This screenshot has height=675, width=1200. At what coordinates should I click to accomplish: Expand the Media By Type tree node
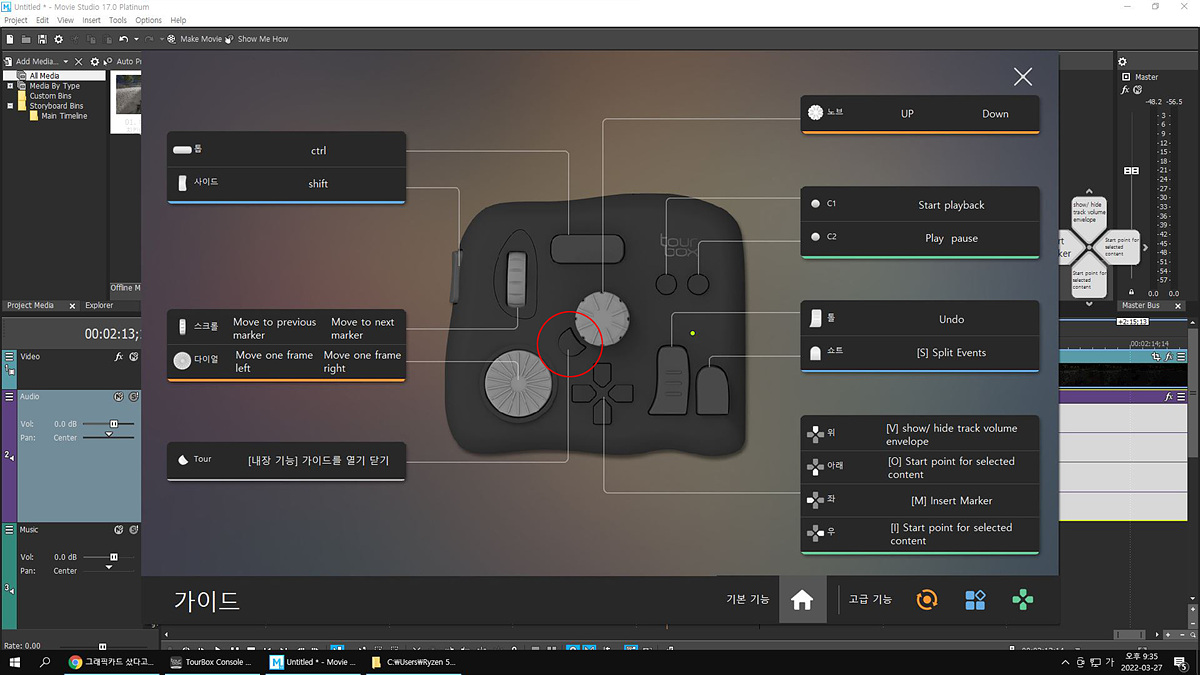pos(10,86)
